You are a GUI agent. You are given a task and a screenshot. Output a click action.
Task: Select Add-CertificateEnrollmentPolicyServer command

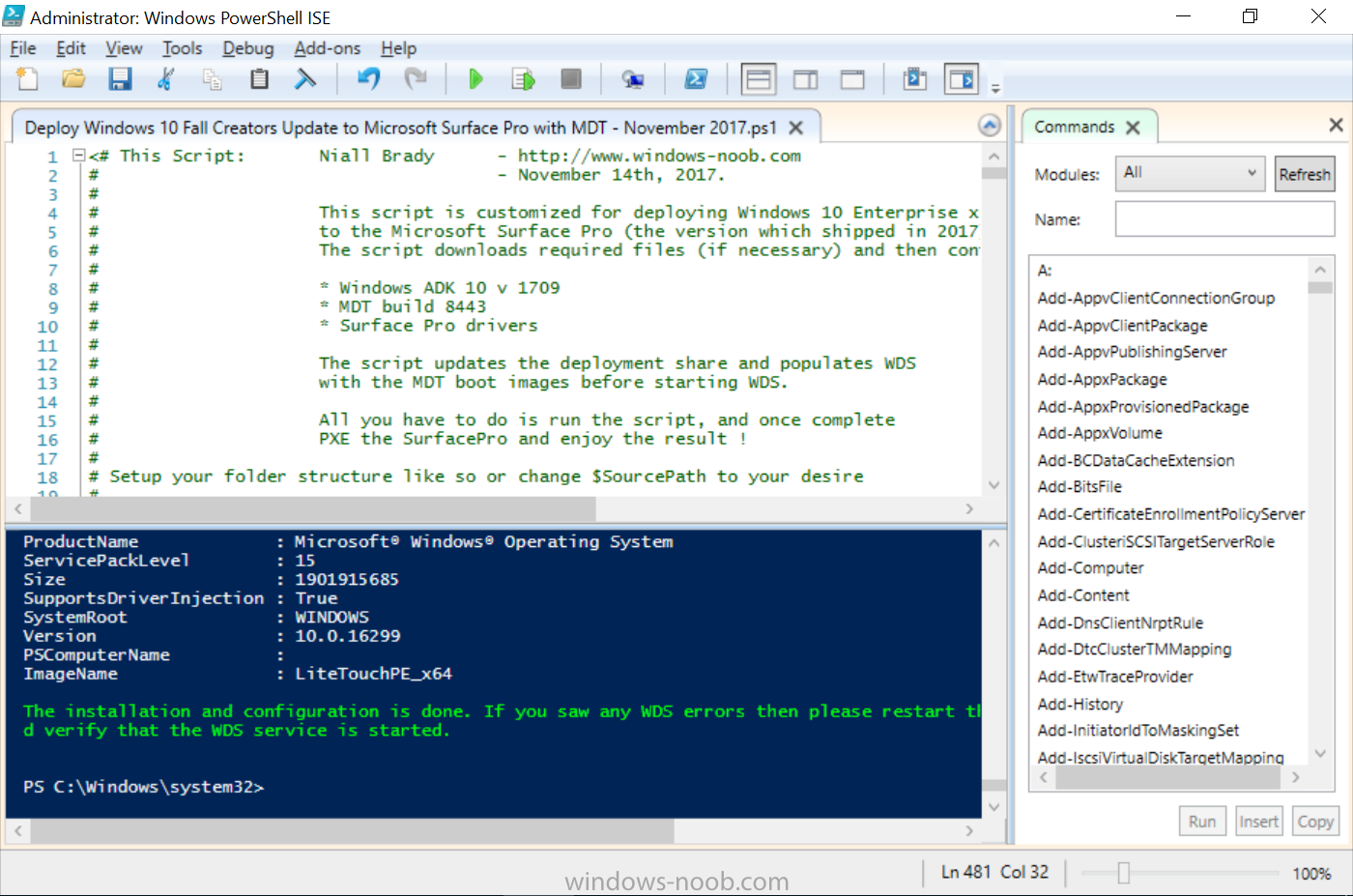[x=1171, y=514]
